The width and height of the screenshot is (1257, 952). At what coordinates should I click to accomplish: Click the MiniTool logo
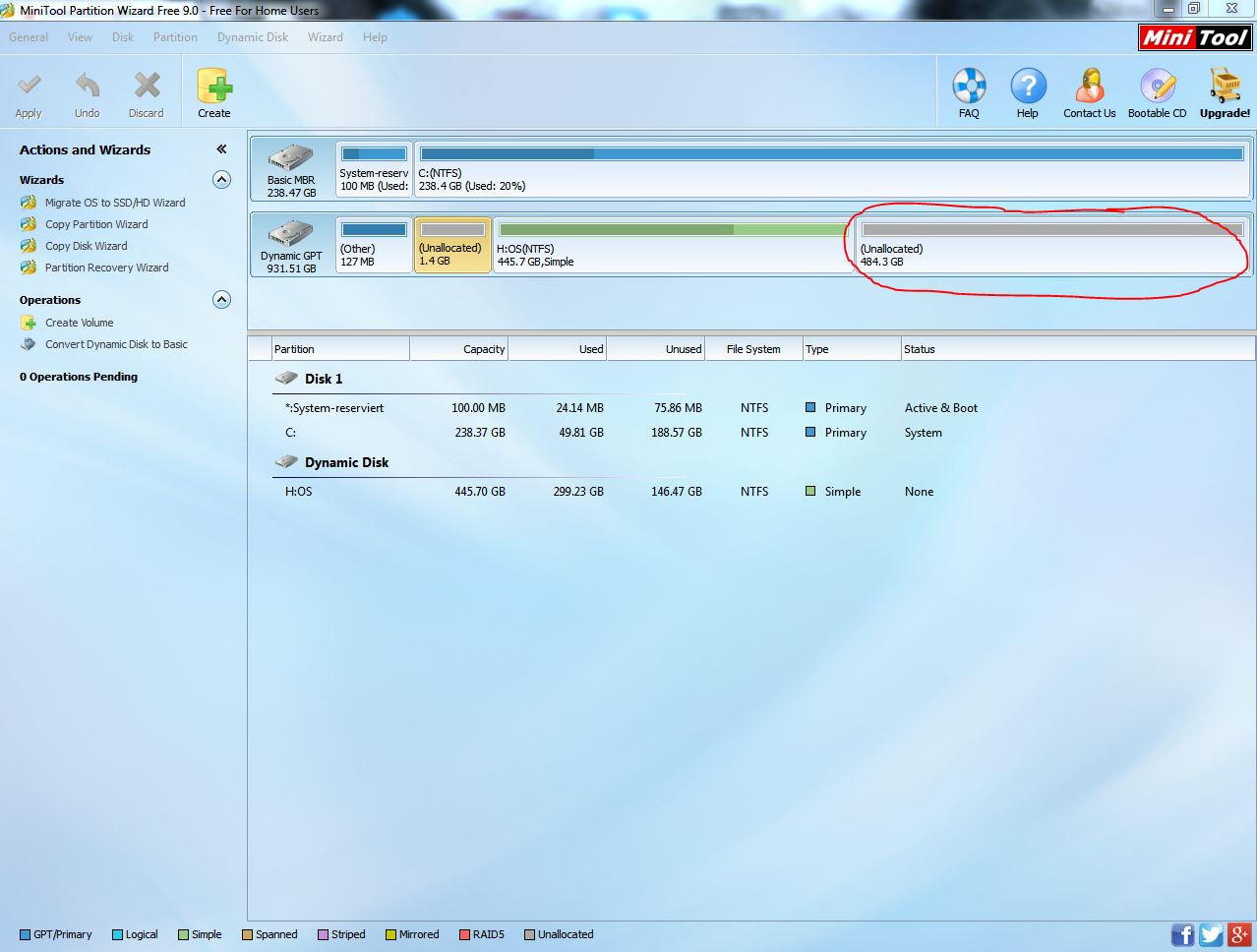click(x=1195, y=37)
